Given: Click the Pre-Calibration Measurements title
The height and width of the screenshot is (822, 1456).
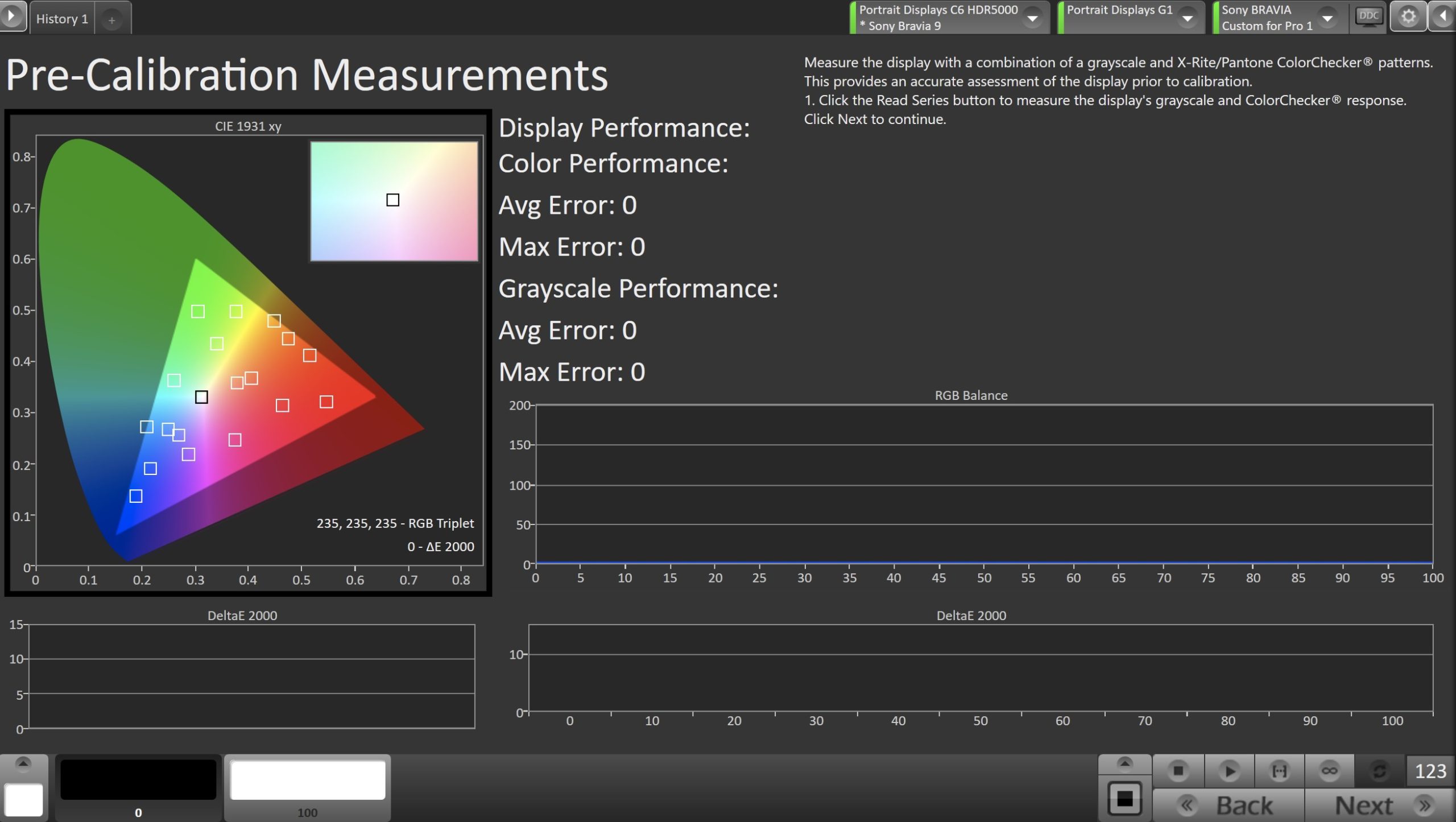Looking at the screenshot, I should coord(307,75).
